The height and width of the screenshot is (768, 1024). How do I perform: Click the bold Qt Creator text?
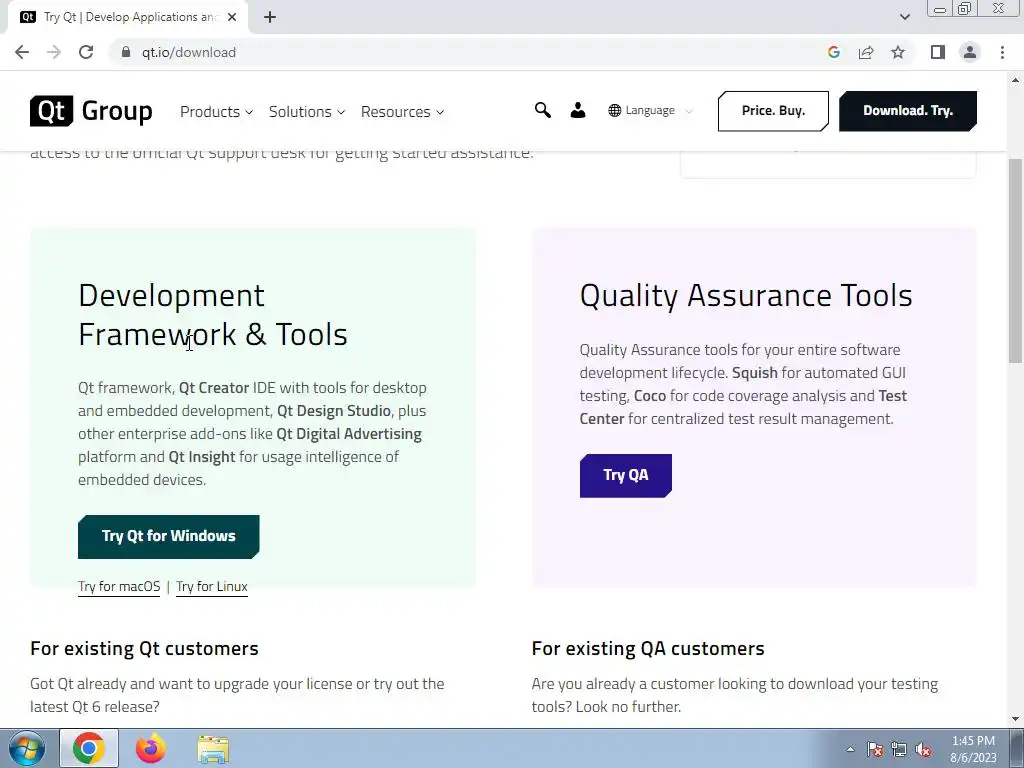(x=214, y=388)
